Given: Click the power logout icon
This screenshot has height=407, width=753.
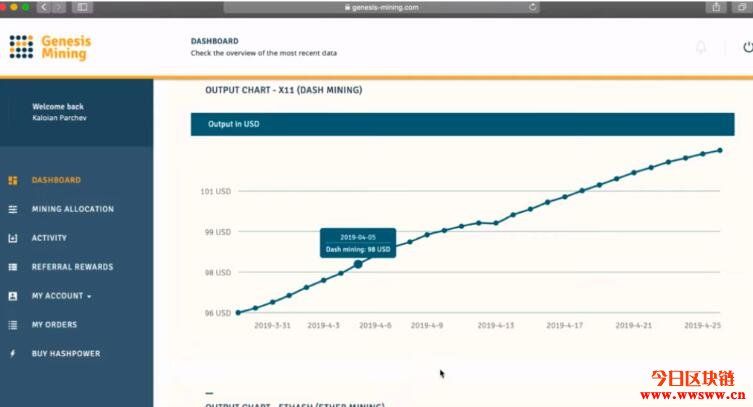Looking at the screenshot, I should [x=748, y=47].
